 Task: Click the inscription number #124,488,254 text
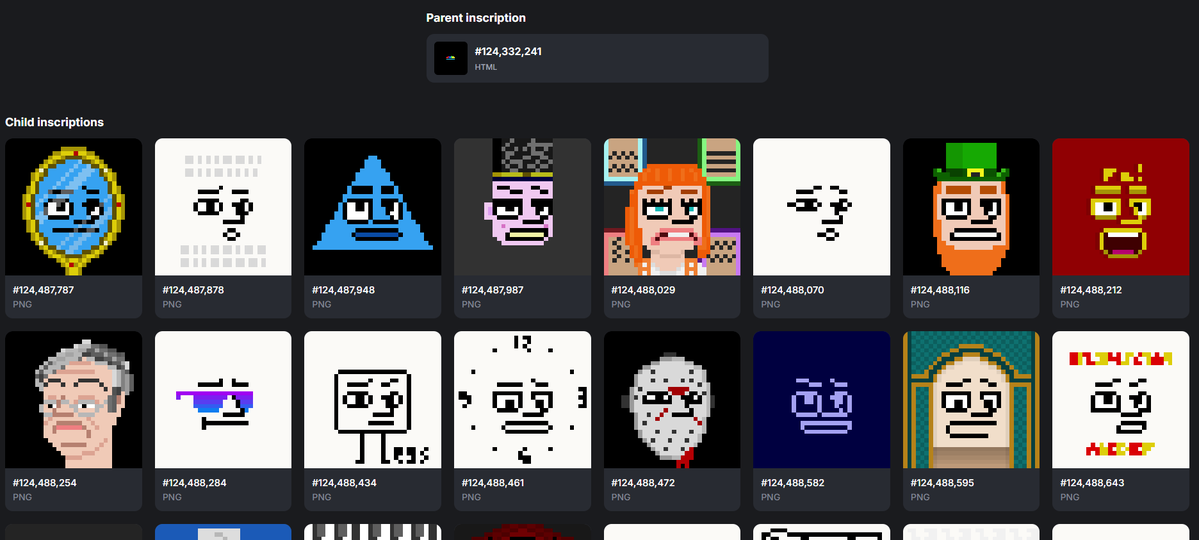click(x=44, y=483)
